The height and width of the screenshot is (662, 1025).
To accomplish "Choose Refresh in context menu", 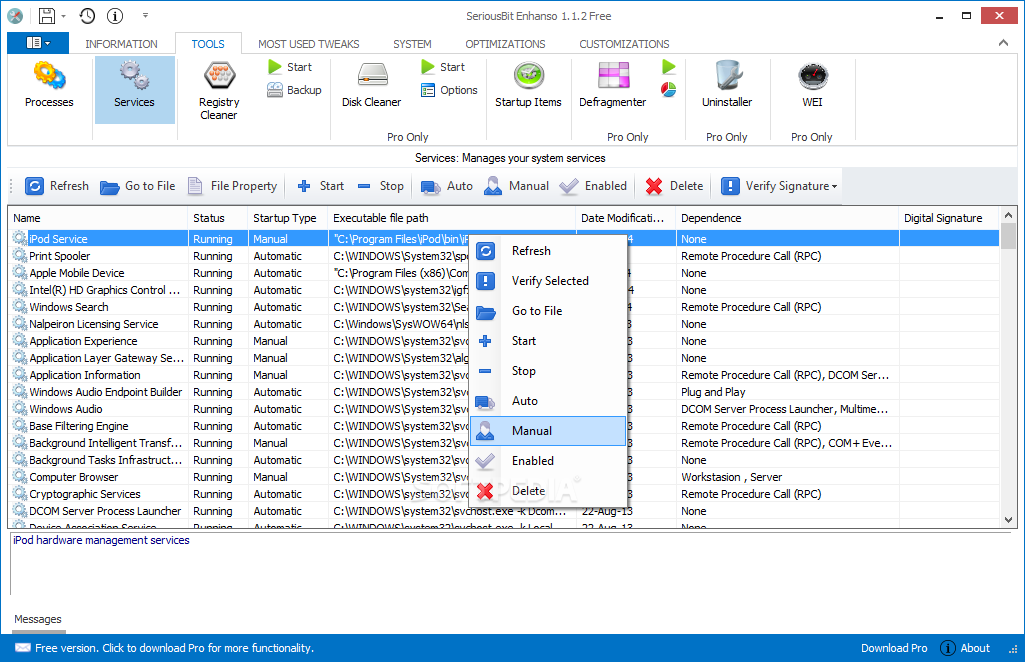I will click(548, 251).
